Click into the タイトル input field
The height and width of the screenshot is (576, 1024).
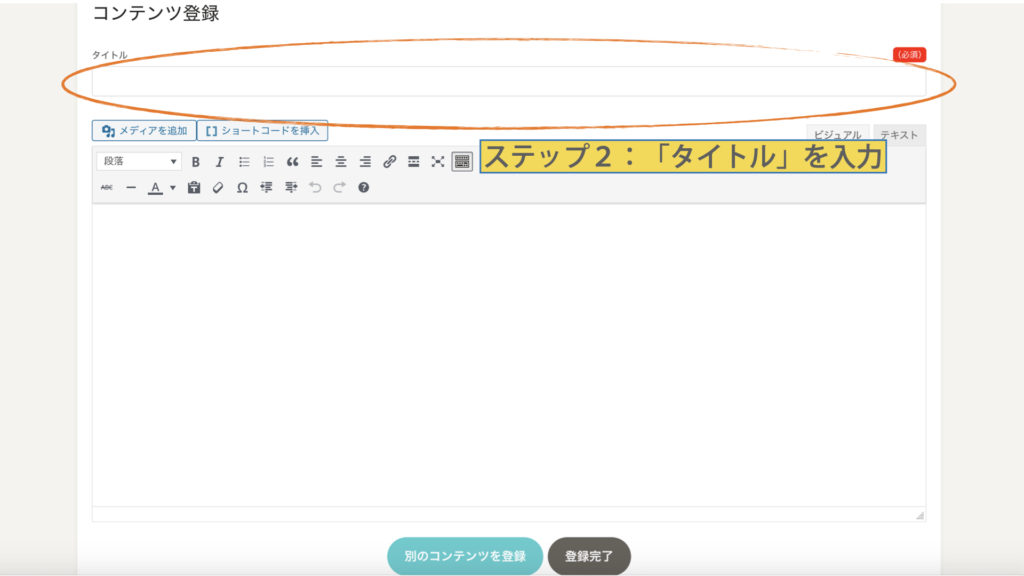tap(508, 82)
